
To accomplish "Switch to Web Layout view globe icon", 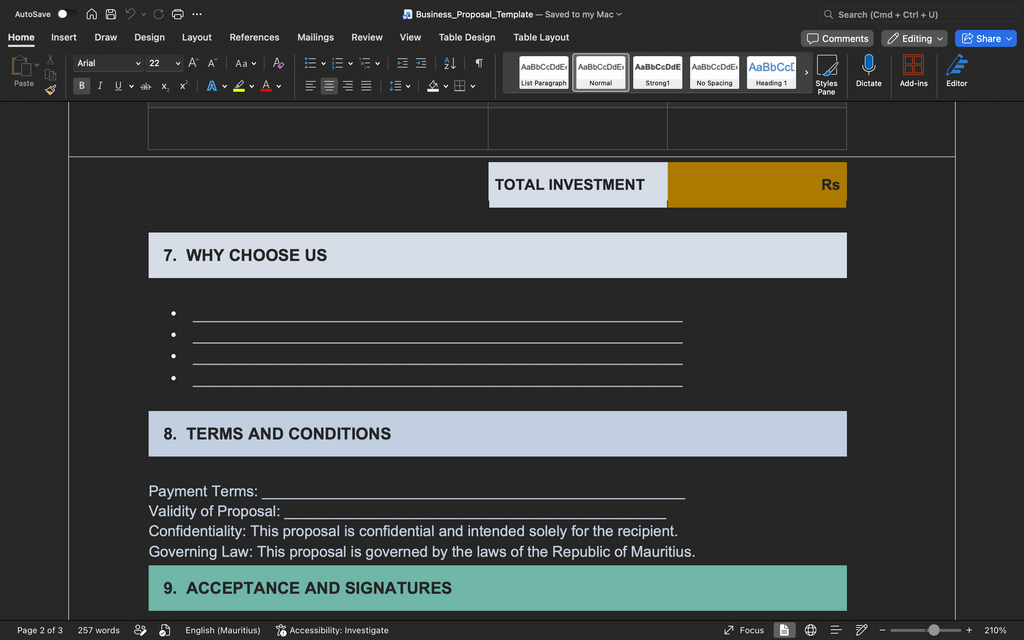I will (x=810, y=630).
